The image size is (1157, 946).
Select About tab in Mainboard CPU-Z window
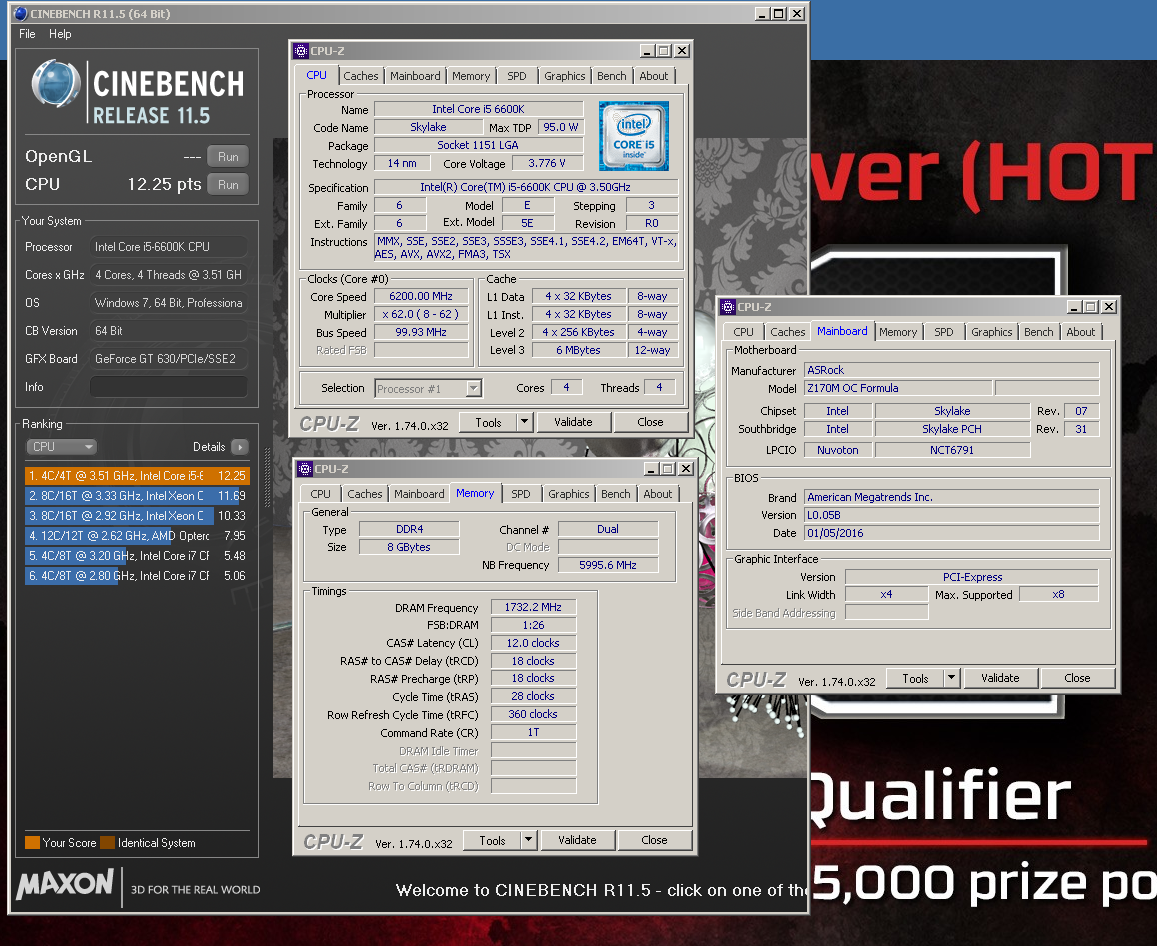pyautogui.click(x=1081, y=332)
